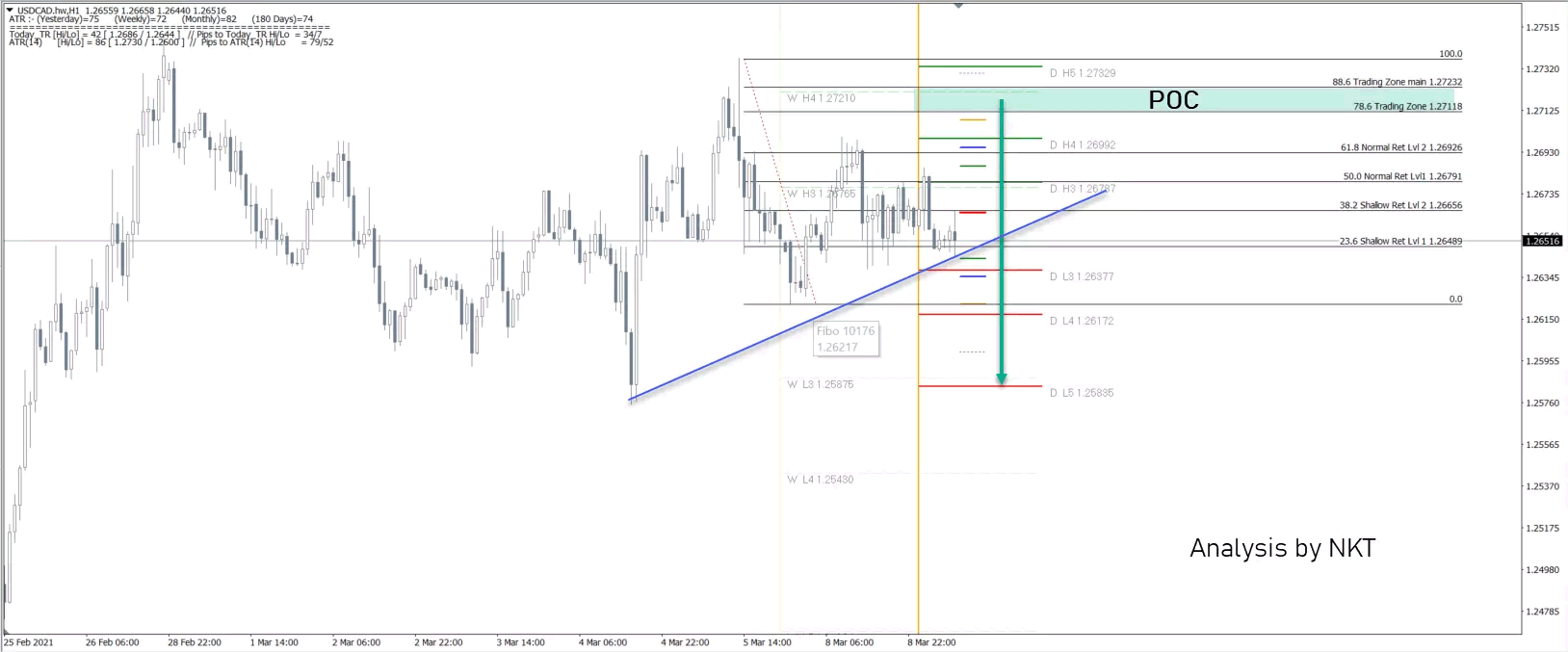Click the USDCAD.hw,H1 symbol title
This screenshot has width=1568, height=652.
[48, 11]
